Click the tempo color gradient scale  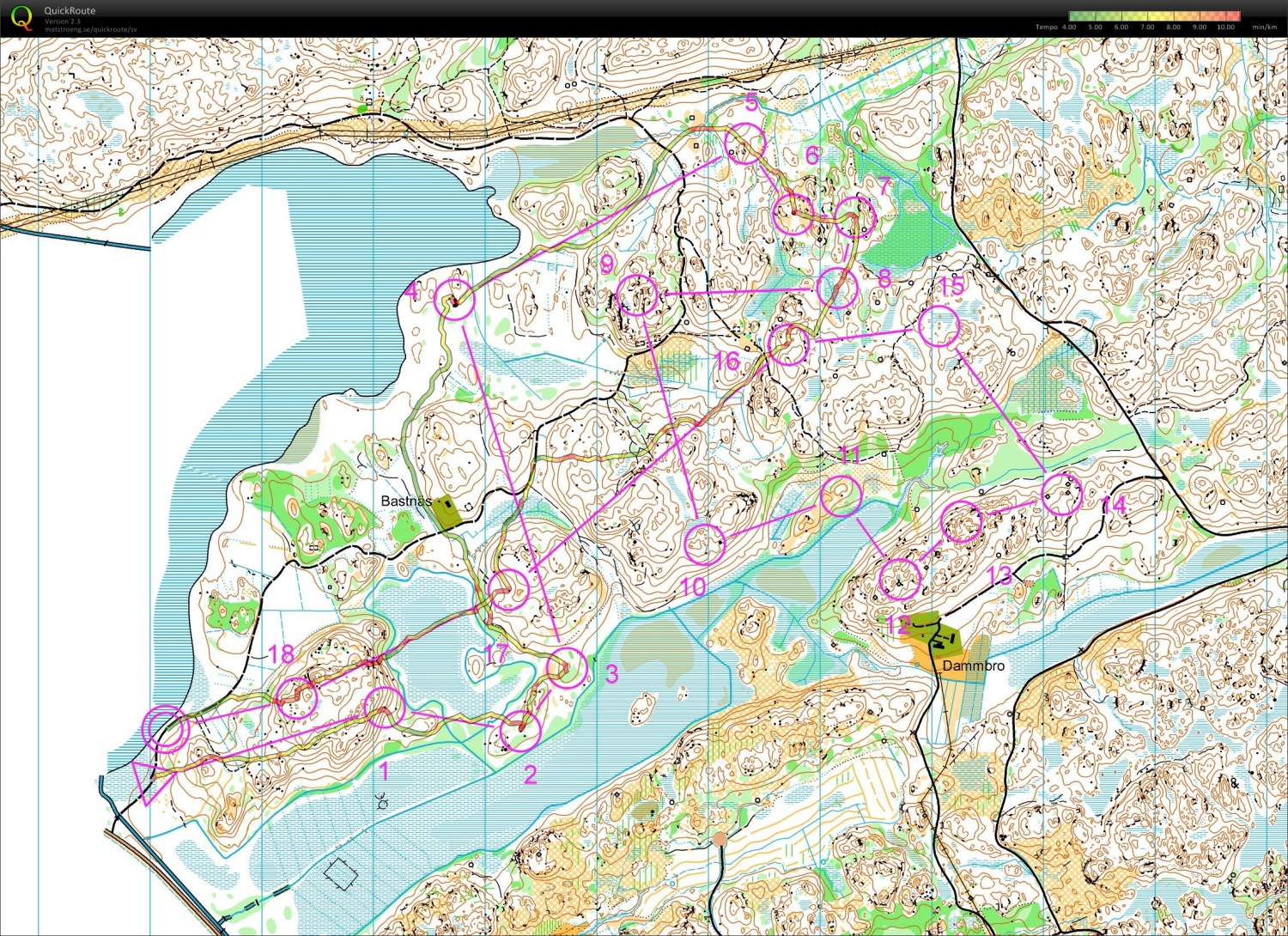pos(1154,15)
